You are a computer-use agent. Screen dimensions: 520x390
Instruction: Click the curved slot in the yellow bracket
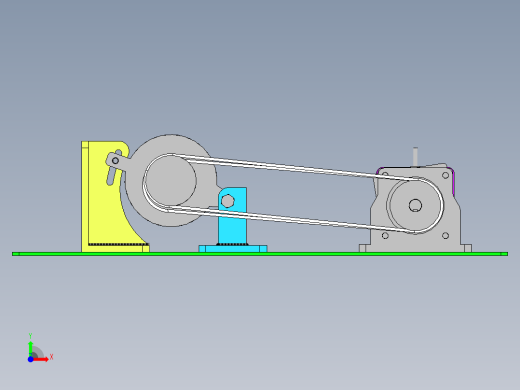pyautogui.click(x=110, y=176)
